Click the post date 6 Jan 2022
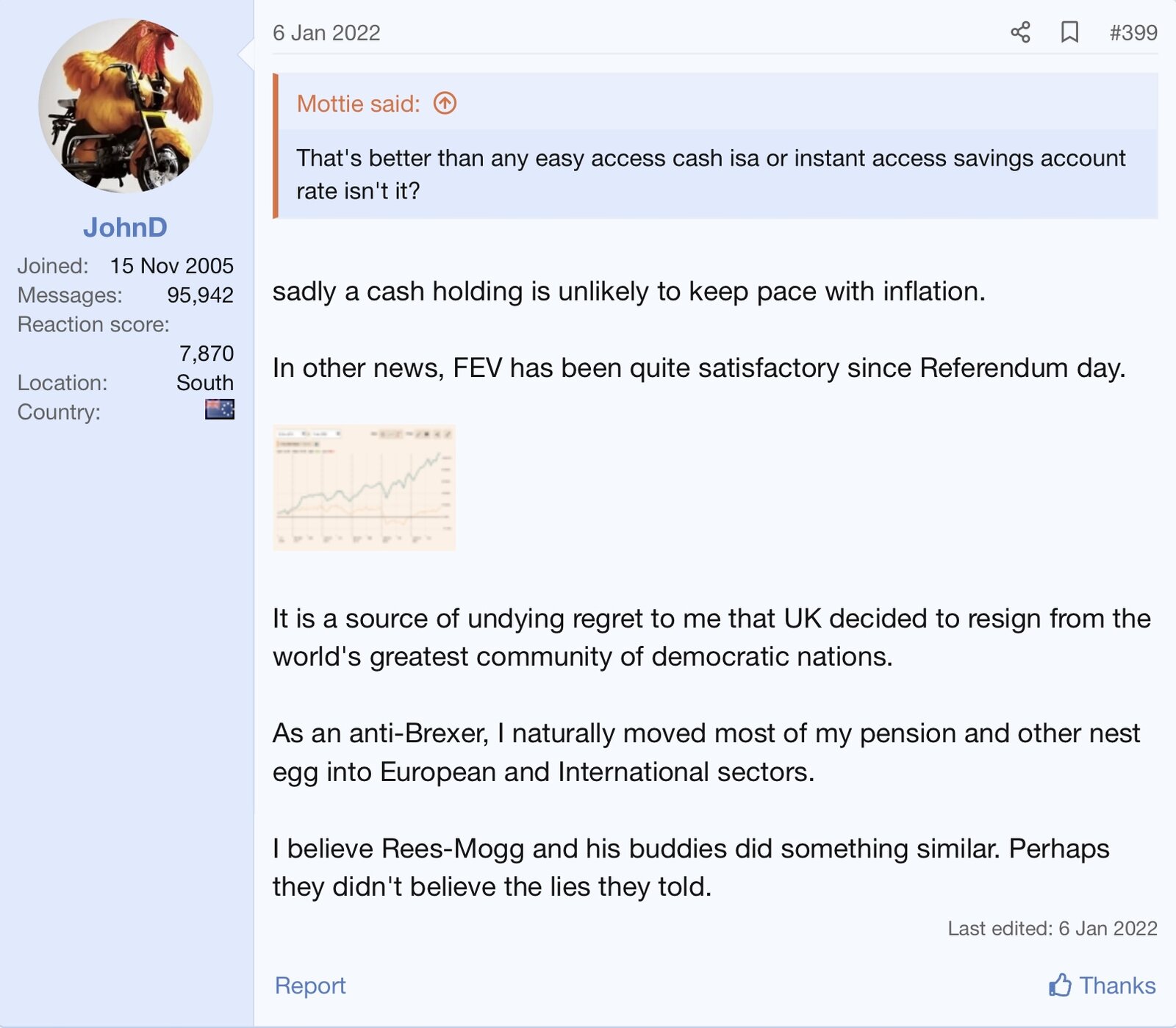Screen dimensions: 1176x1028 point(326,33)
